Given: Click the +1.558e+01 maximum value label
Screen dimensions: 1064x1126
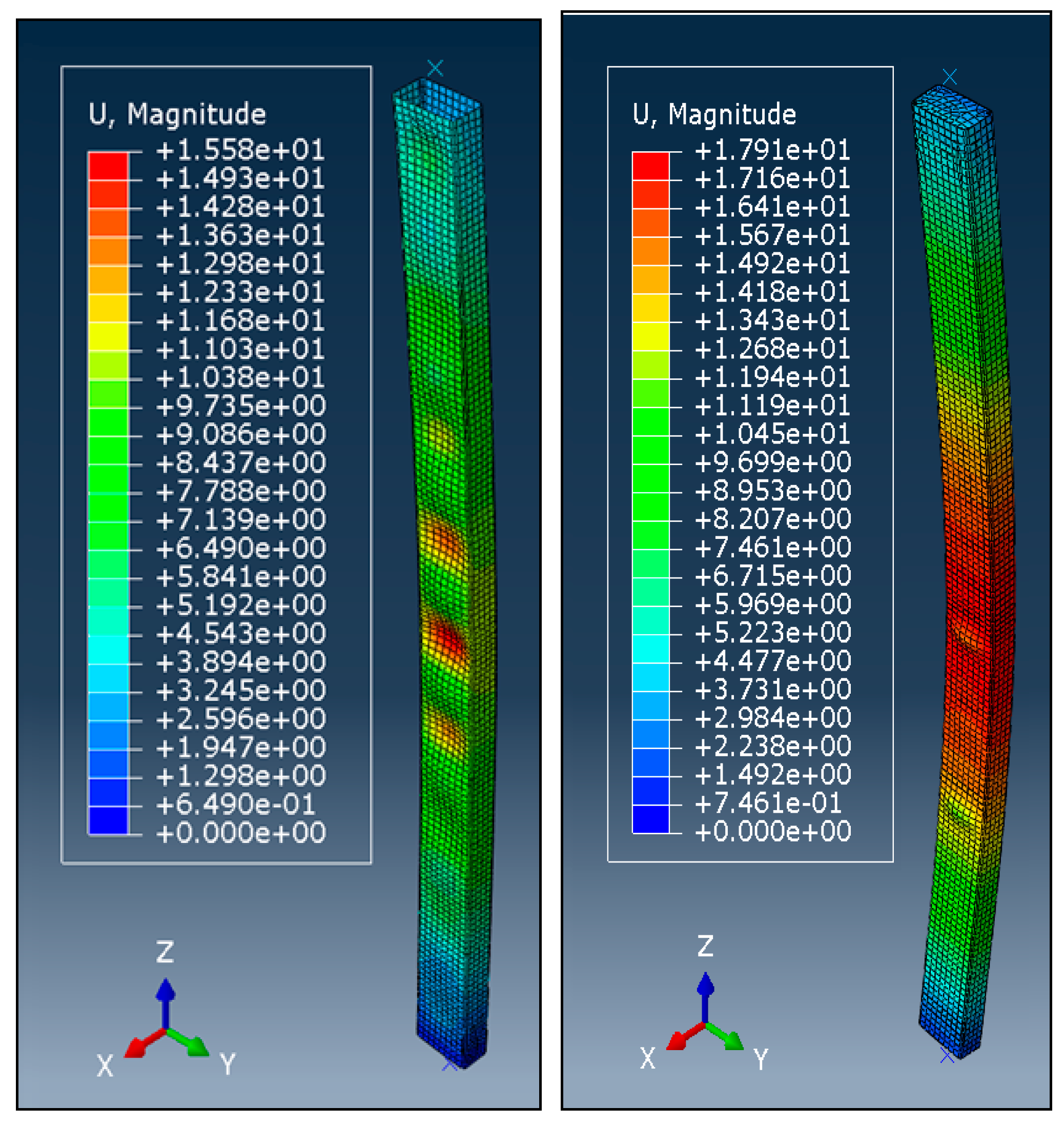Looking at the screenshot, I should pos(240,150).
